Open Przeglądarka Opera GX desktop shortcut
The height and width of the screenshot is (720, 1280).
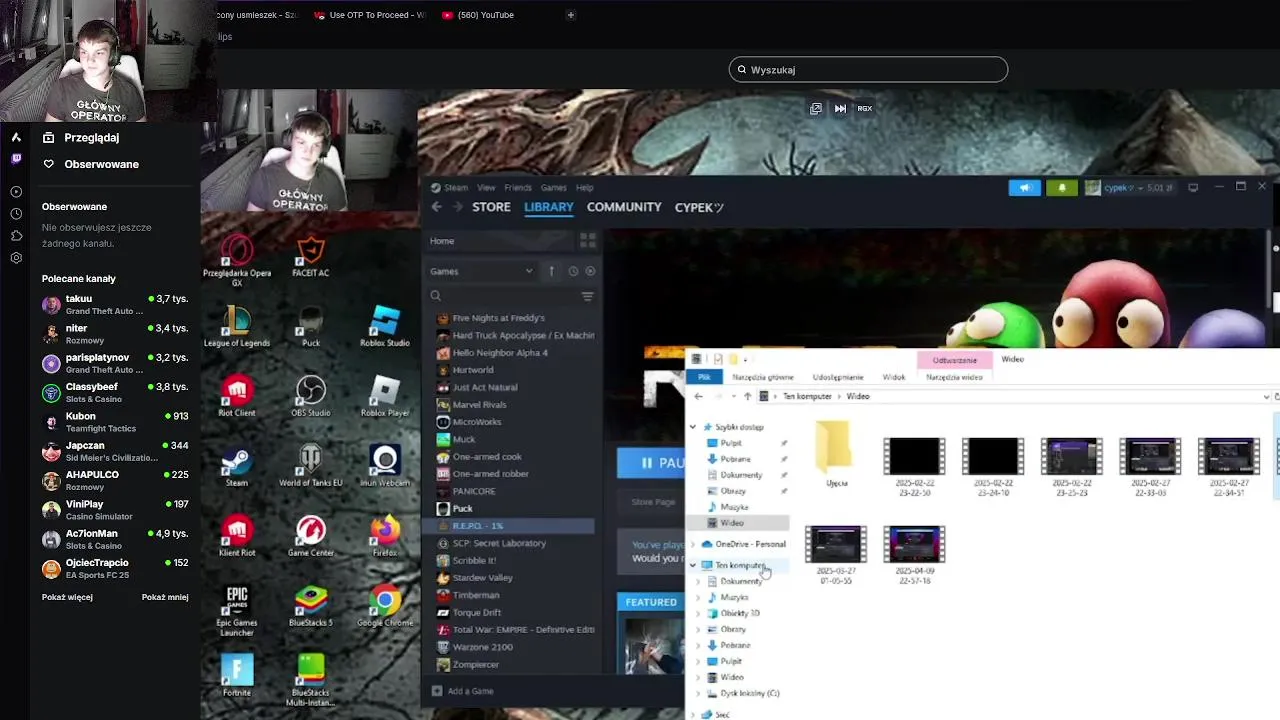pyautogui.click(x=237, y=260)
